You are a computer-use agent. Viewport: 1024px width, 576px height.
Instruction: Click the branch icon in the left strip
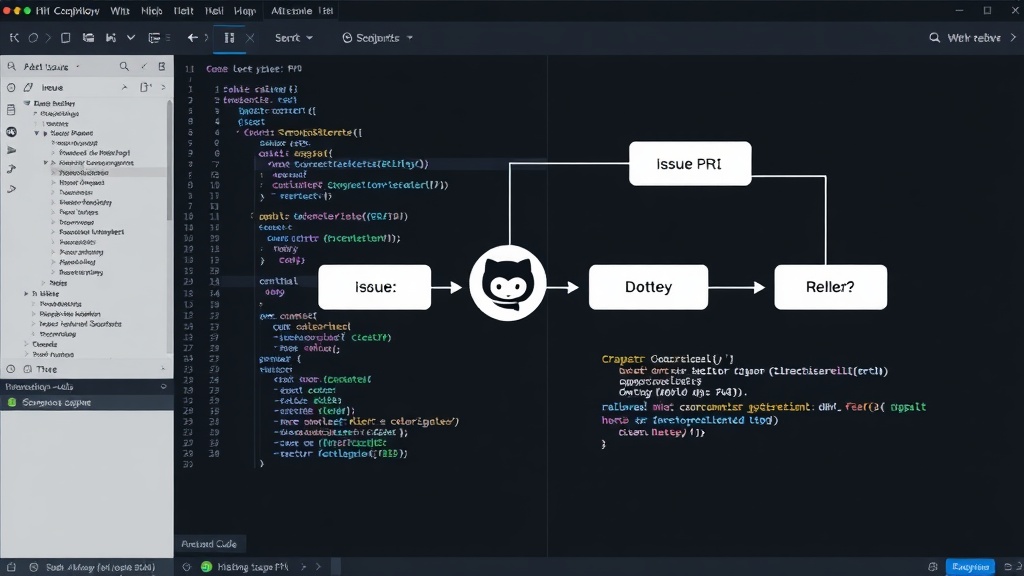click(11, 169)
